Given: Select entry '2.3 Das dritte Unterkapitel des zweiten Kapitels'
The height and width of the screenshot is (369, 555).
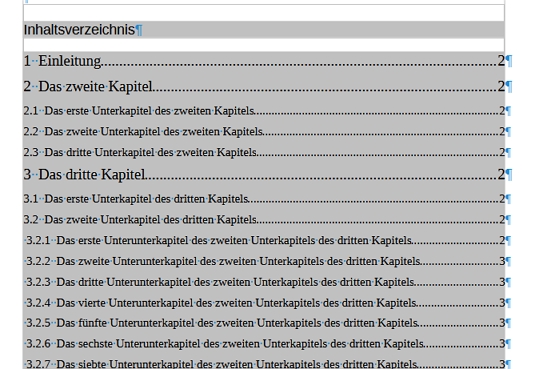Looking at the screenshot, I should pos(264,152).
